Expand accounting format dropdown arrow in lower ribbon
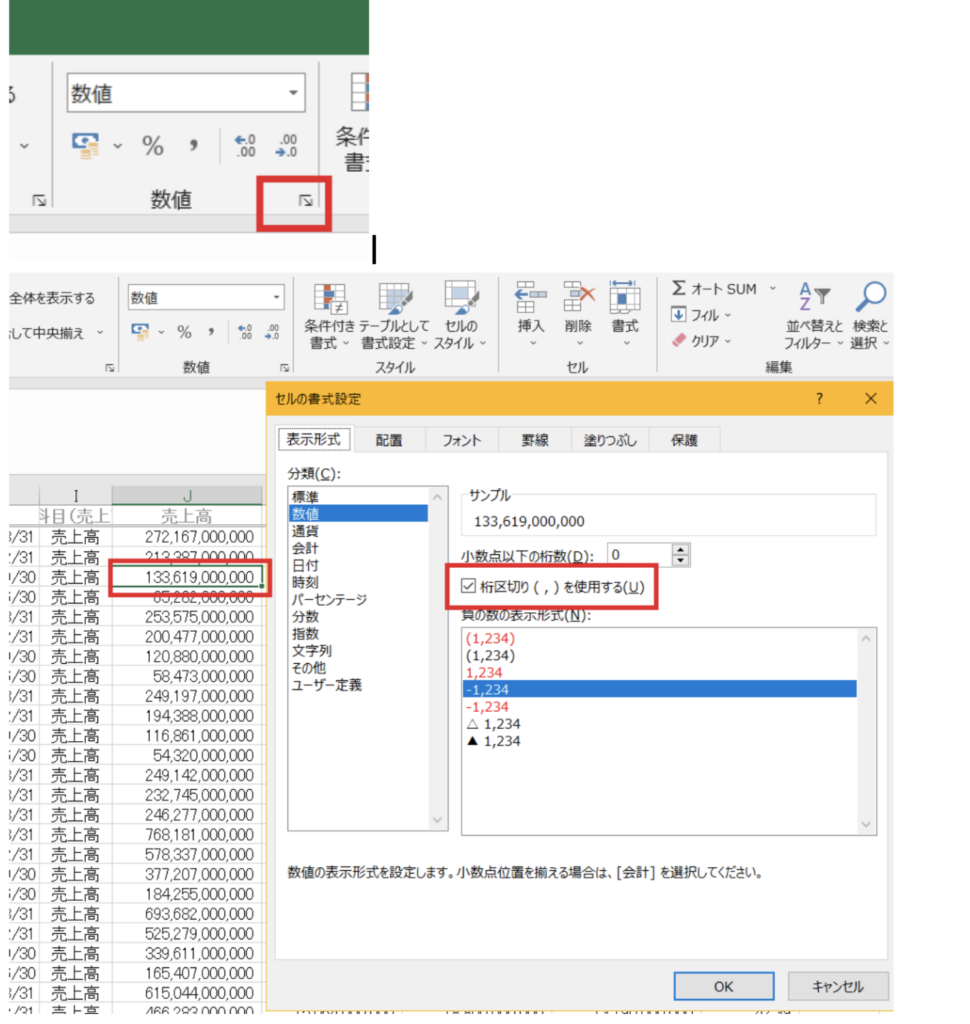970x1024 pixels. [x=161, y=332]
